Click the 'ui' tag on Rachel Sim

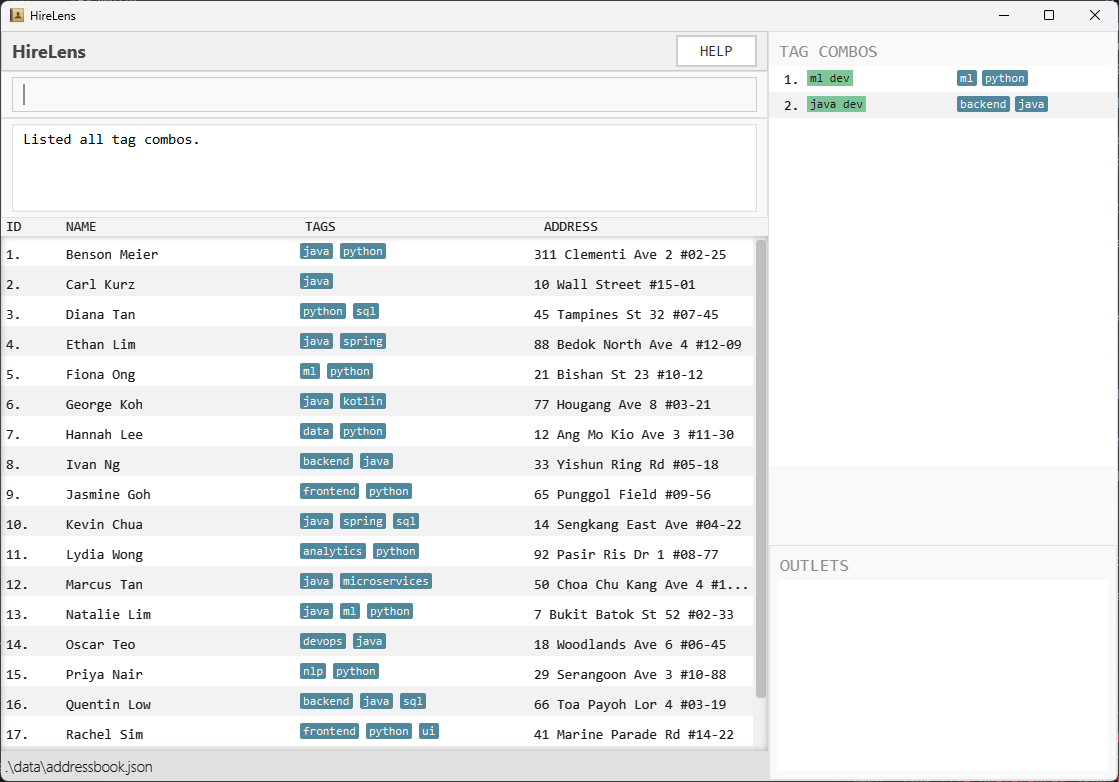[x=428, y=732]
